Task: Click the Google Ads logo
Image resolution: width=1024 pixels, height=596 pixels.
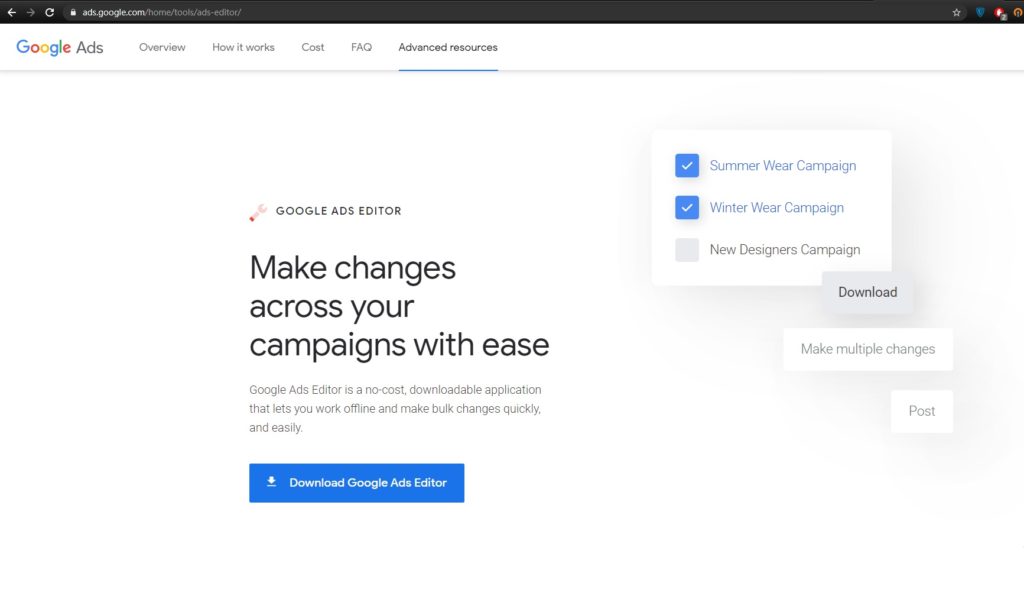Action: pyautogui.click(x=59, y=46)
